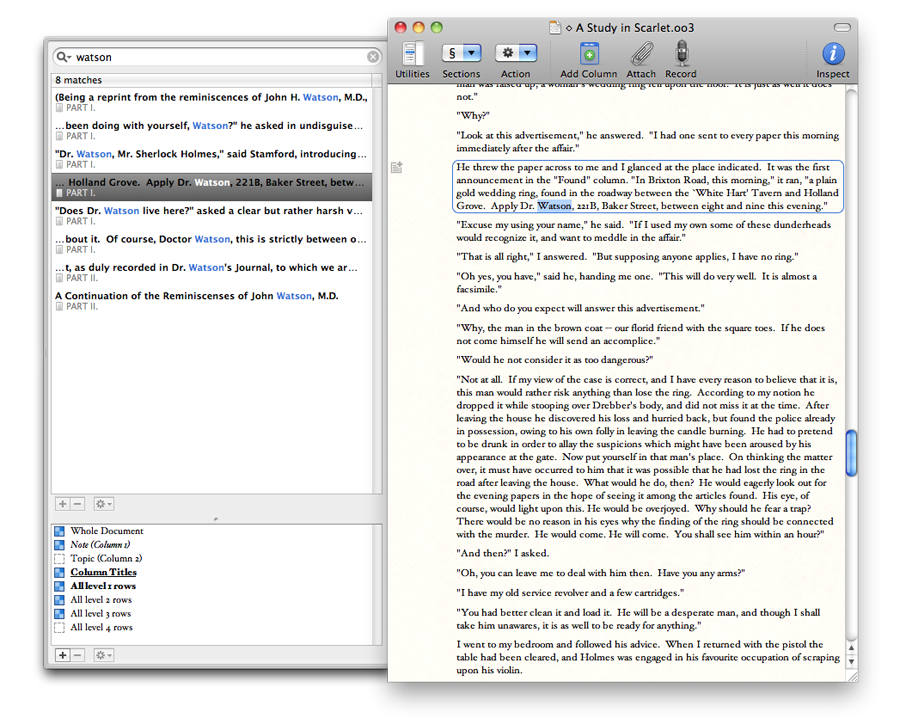Select the match 'Dr. Watson, Mr. Sherlock Holmes'
Viewport: 900px width, 718px height.
pyautogui.click(x=212, y=158)
